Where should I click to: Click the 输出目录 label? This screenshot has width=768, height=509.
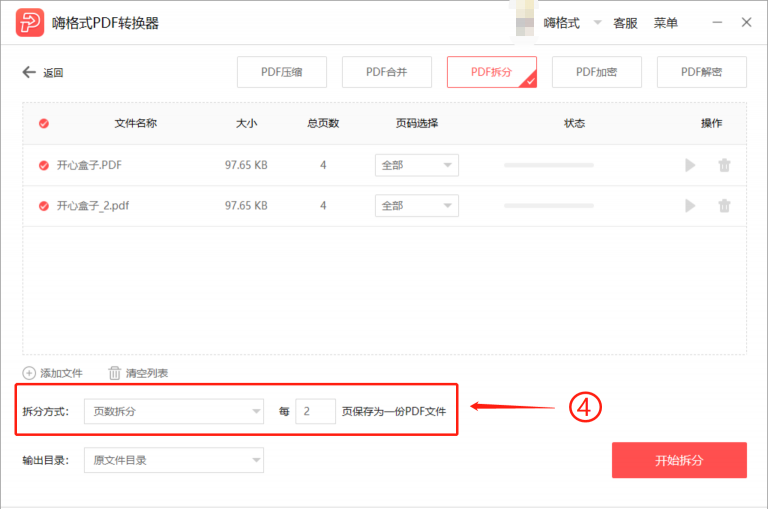[46, 461]
